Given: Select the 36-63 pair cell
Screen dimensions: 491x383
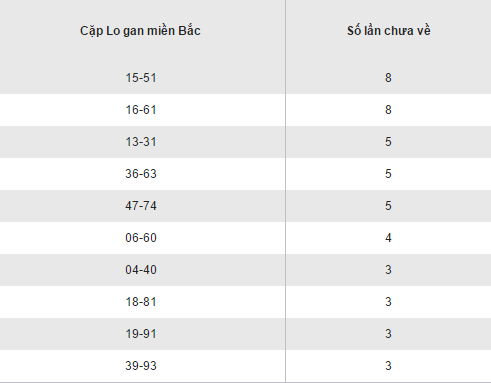Looking at the screenshot, I should (x=141, y=174).
